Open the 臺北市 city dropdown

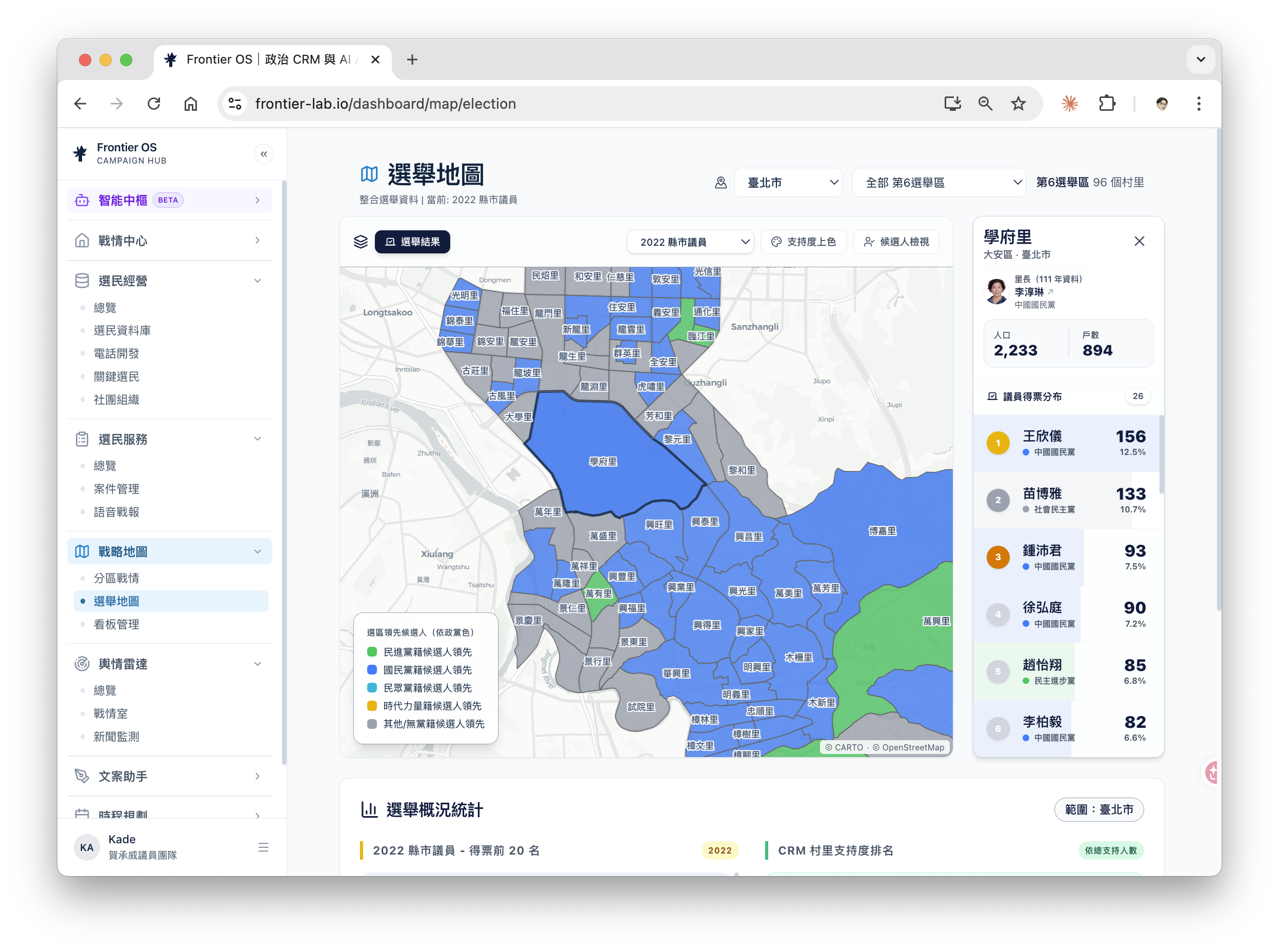(788, 183)
